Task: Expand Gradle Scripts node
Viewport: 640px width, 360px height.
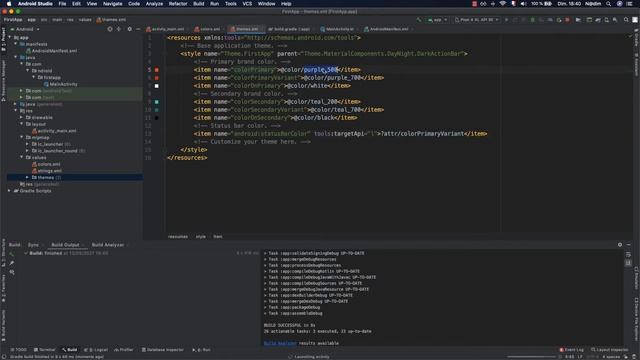Action: [x=9, y=191]
